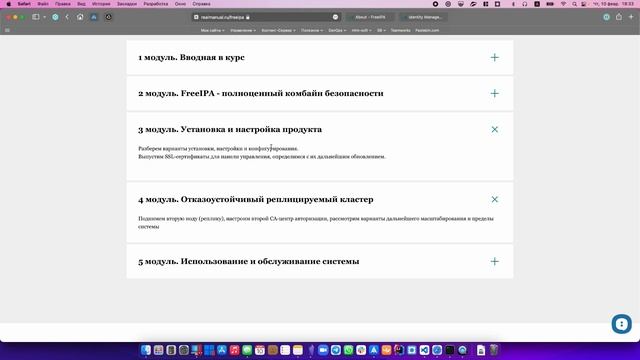Click heading '4 модуль. Отказоустойчивый реплицируемый кластер'
The height and width of the screenshot is (360, 640).
[256, 200]
